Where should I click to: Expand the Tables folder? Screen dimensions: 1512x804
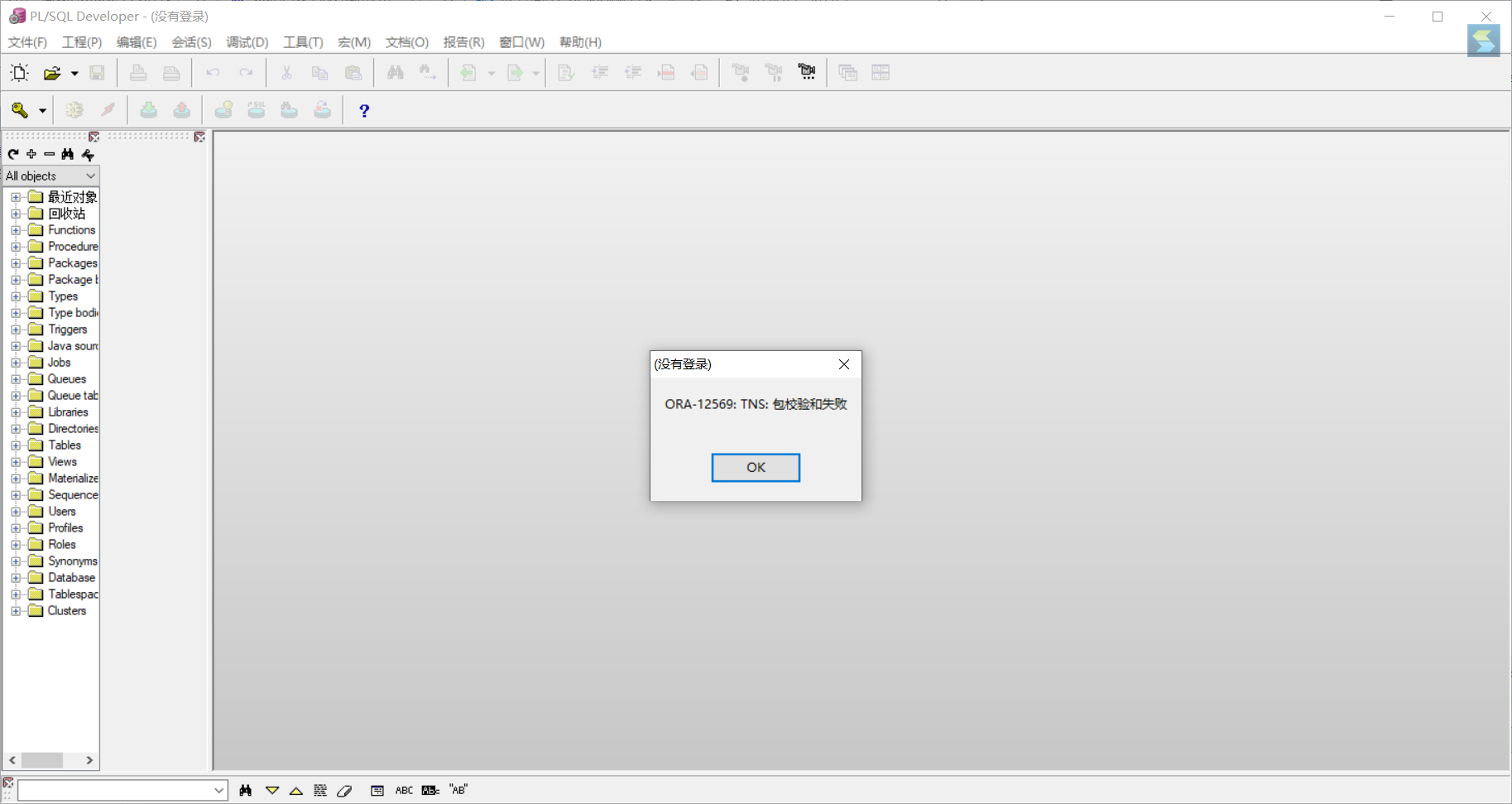(16, 445)
